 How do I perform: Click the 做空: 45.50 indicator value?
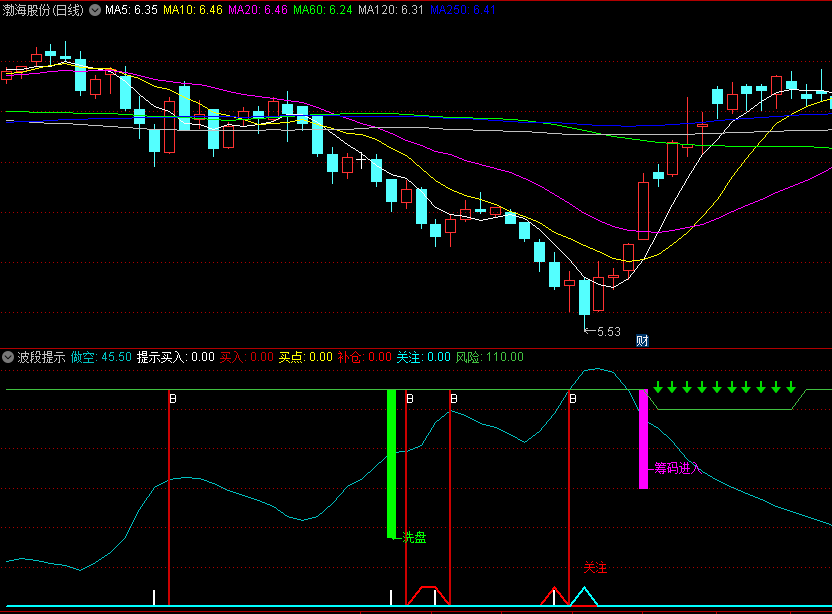[101, 357]
